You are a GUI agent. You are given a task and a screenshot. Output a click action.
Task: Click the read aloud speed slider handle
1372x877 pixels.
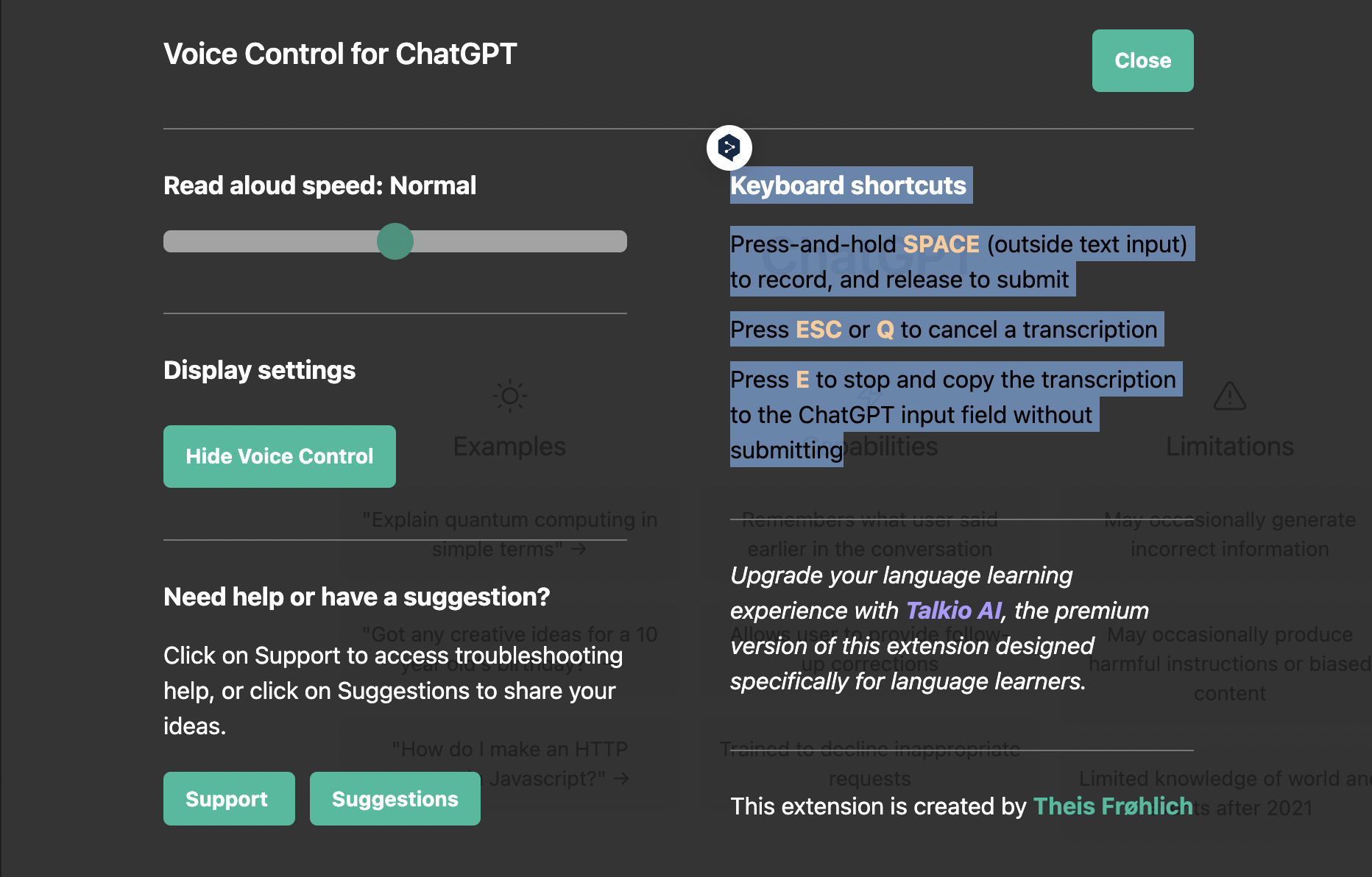395,241
